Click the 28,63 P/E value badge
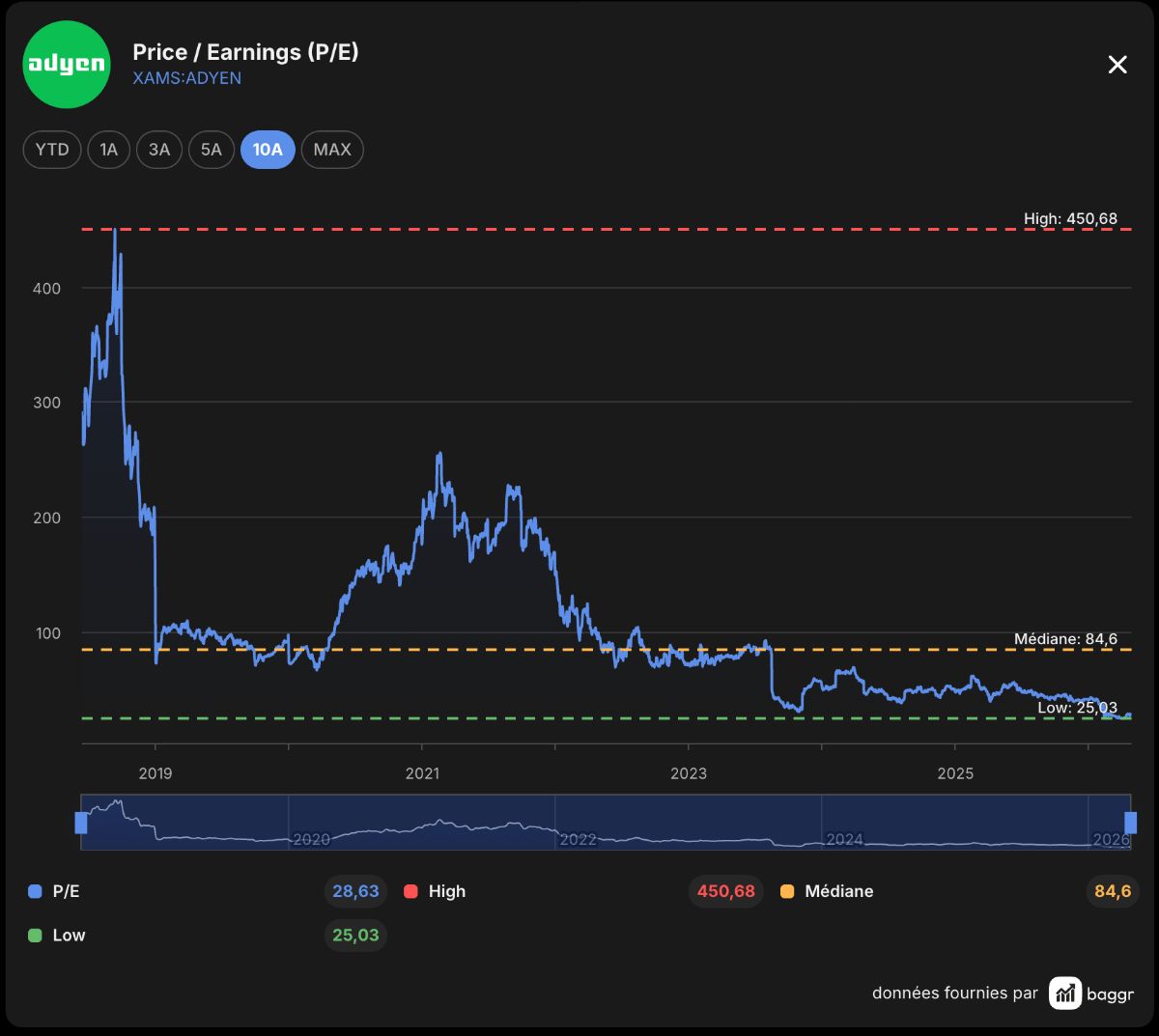 pyautogui.click(x=355, y=891)
